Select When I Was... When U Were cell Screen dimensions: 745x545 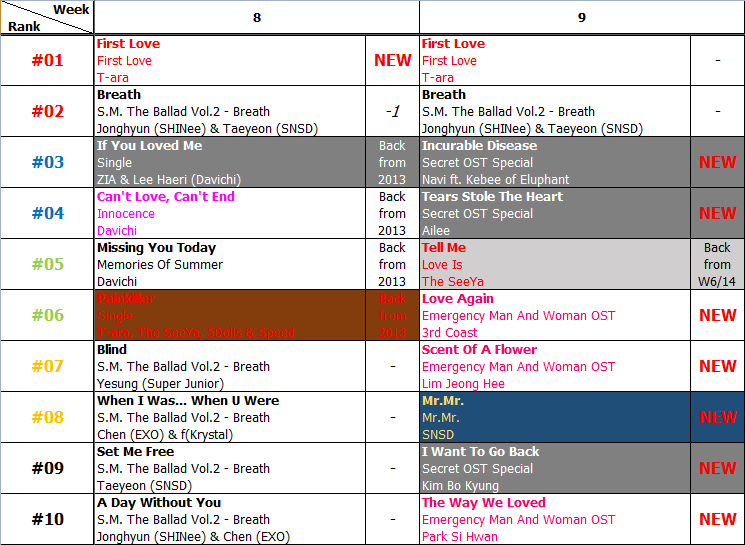tap(230, 417)
